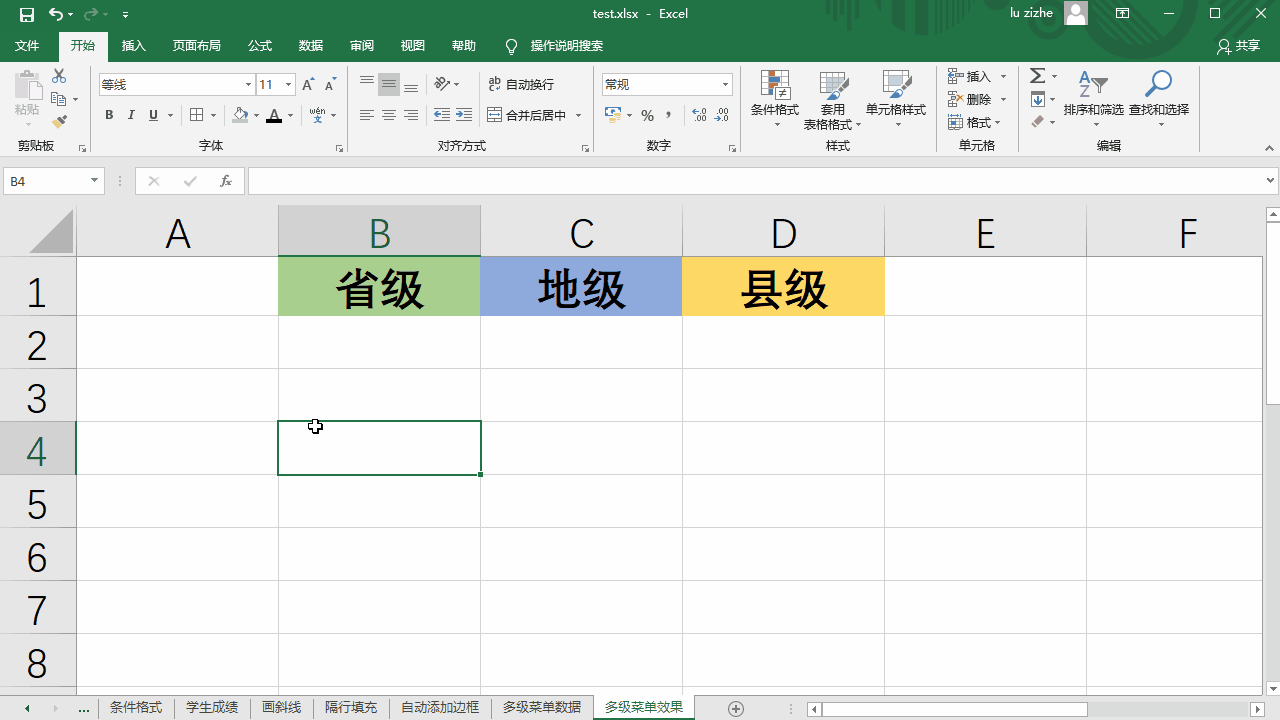Image resolution: width=1280 pixels, height=720 pixels.
Task: Click the new sheet plus icon
Action: coord(736,709)
